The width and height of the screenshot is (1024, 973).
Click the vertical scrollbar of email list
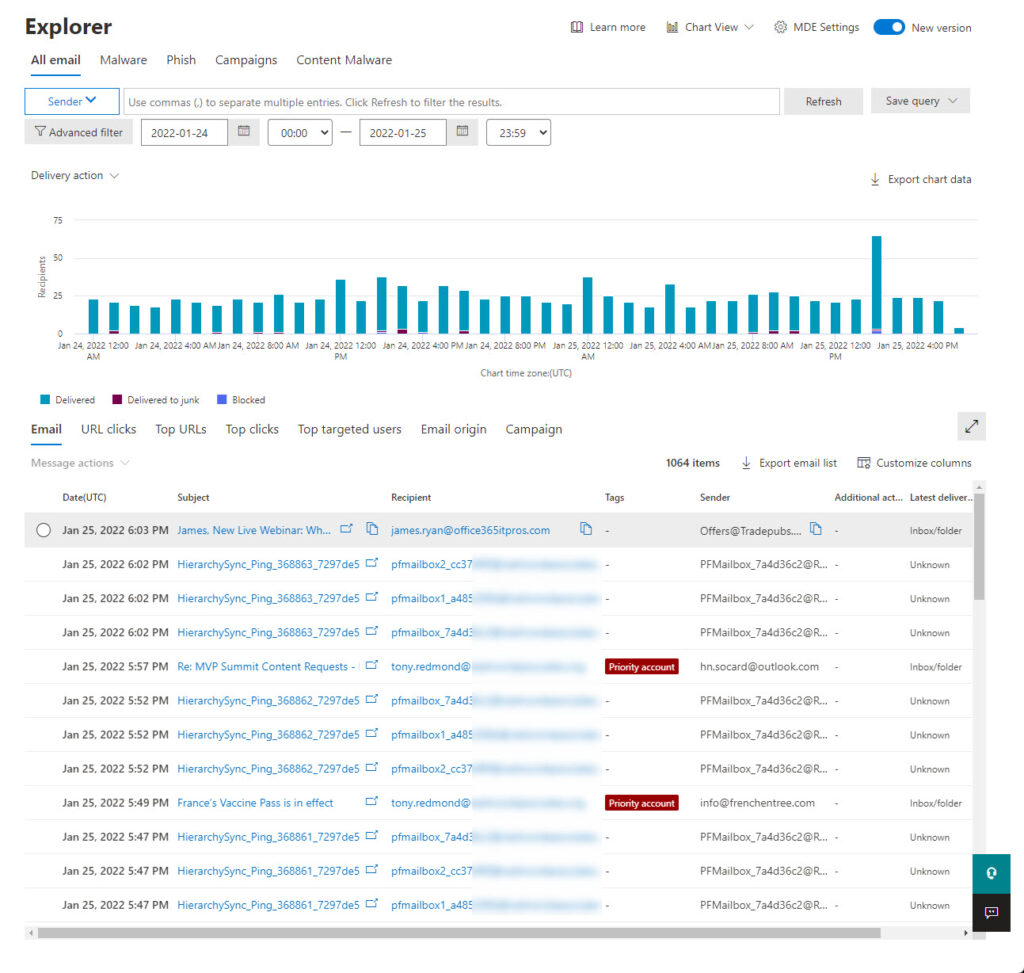[979, 546]
